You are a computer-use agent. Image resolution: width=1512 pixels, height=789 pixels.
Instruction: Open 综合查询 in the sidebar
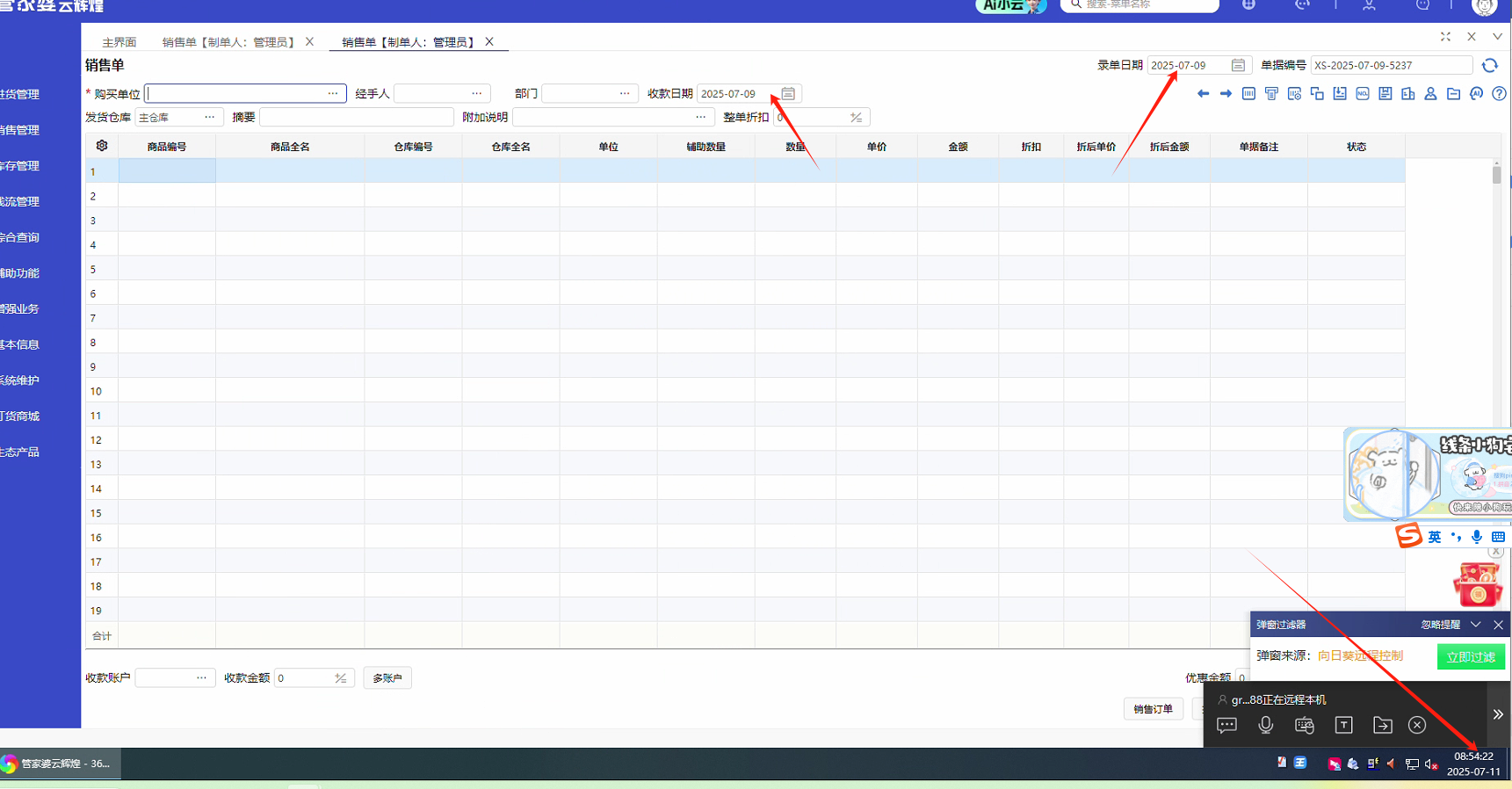coord(19,237)
